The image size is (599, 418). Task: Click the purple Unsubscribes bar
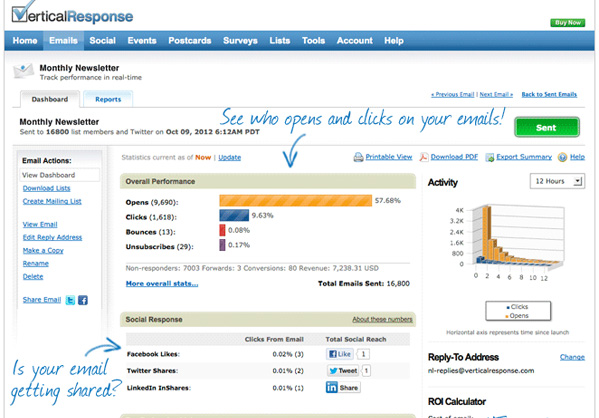pyautogui.click(x=222, y=245)
